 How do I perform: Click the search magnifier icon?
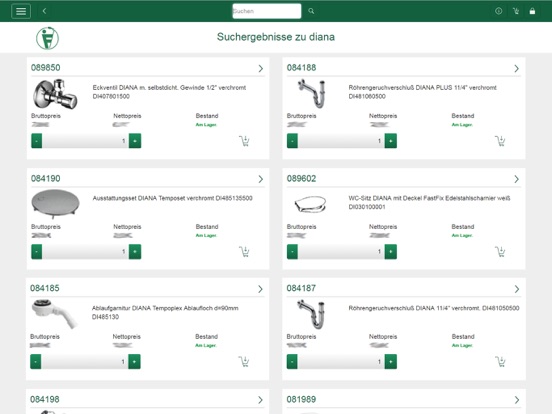coord(311,11)
